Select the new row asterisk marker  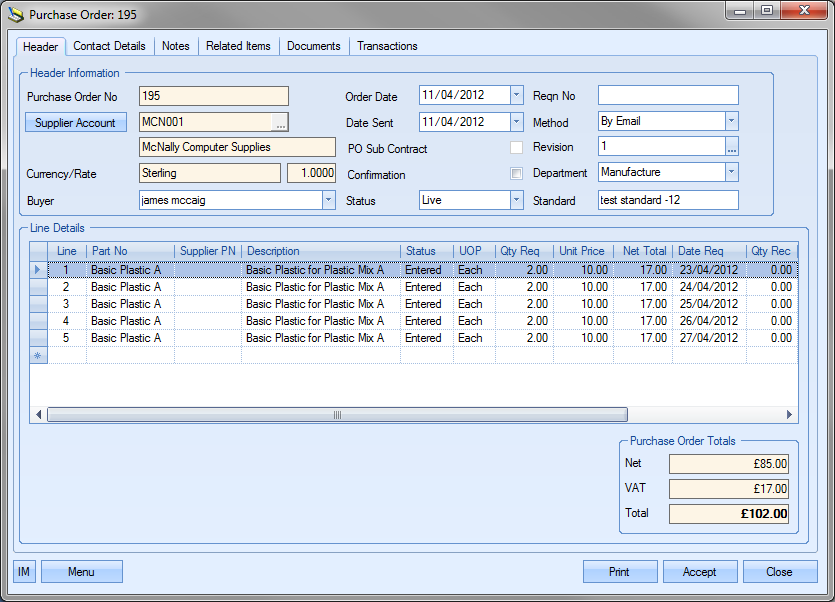(38, 355)
